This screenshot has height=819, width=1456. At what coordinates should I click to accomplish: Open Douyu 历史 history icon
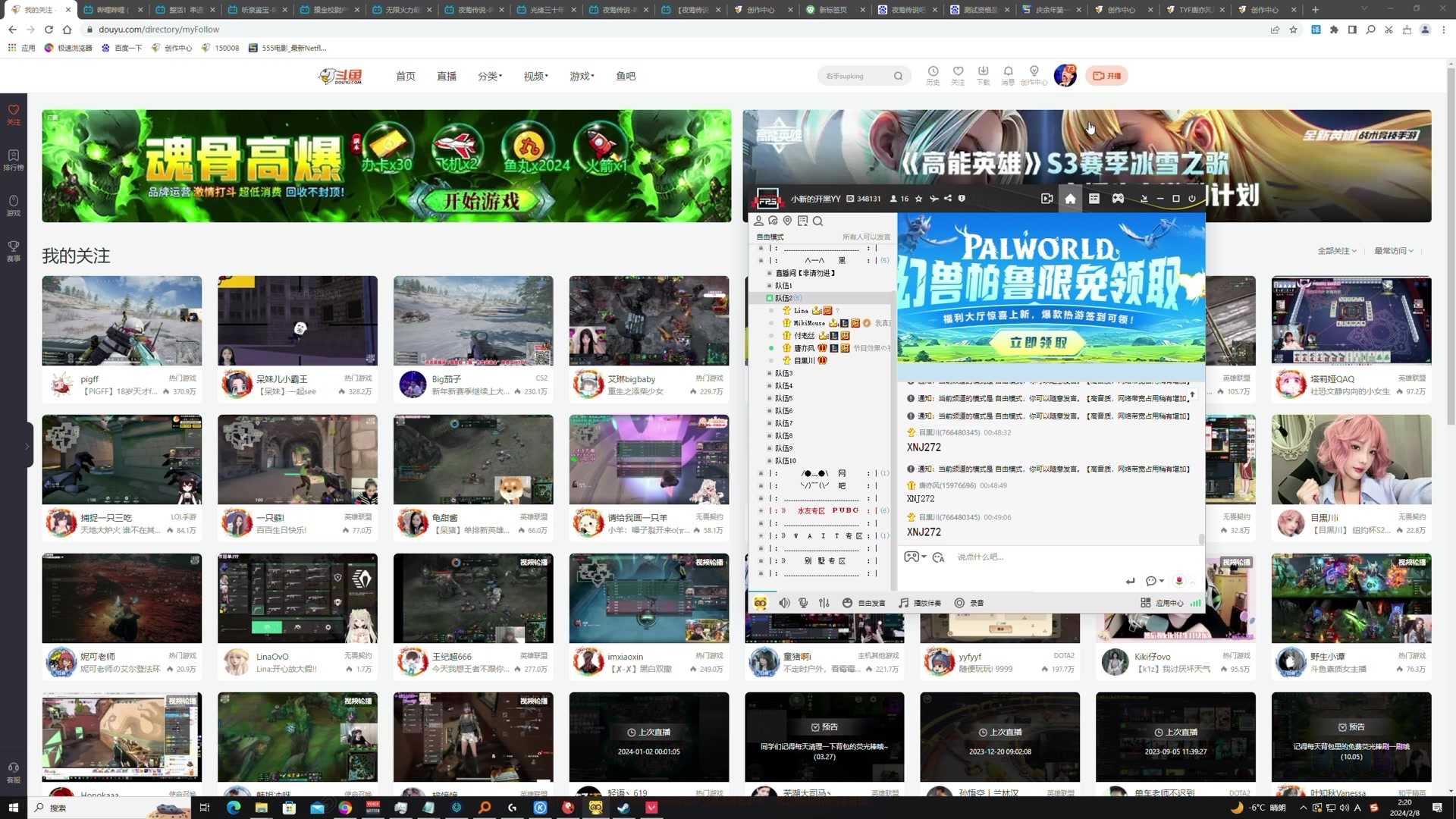[932, 75]
